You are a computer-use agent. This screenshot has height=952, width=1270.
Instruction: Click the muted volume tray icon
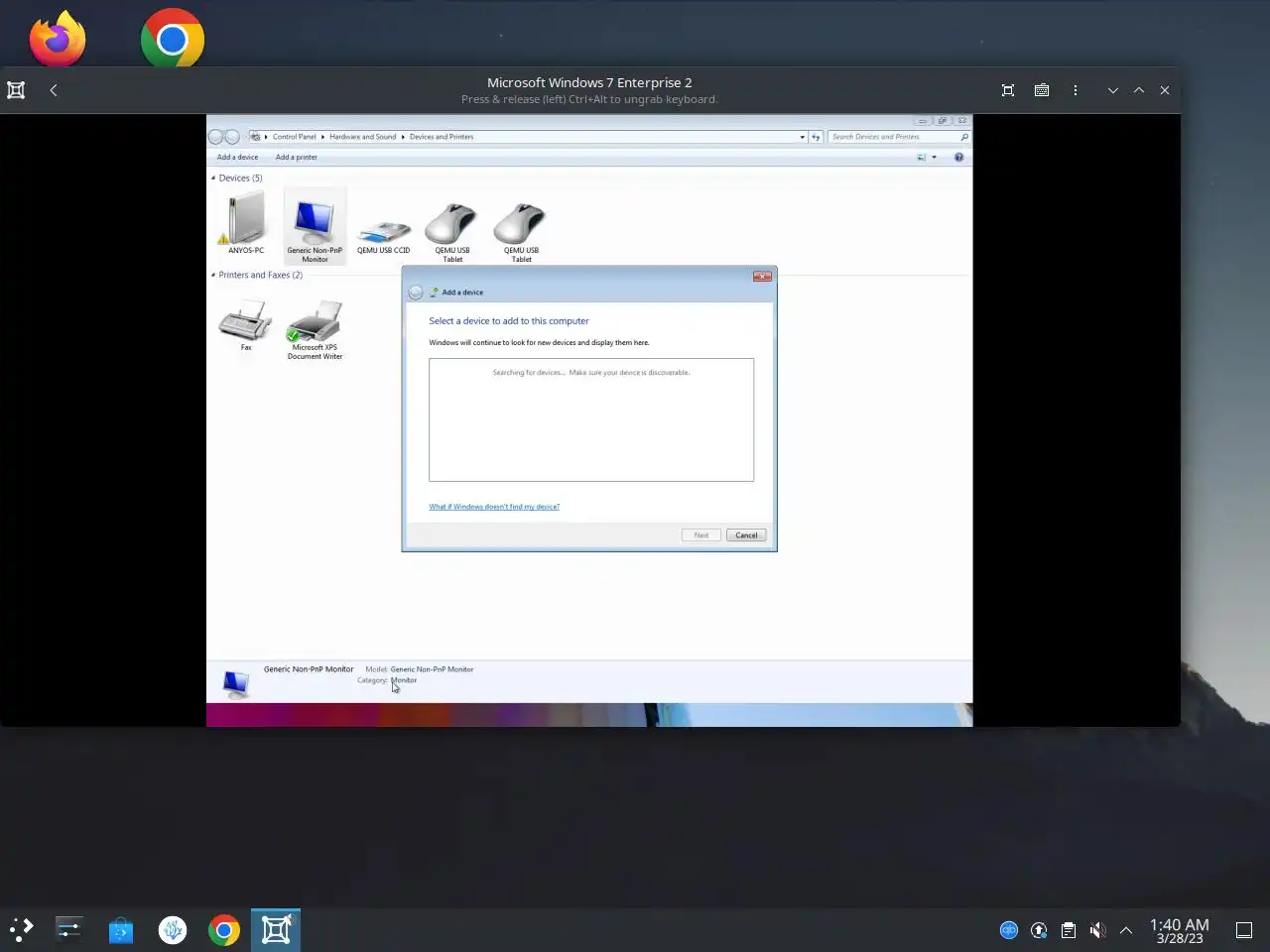[1097, 930]
